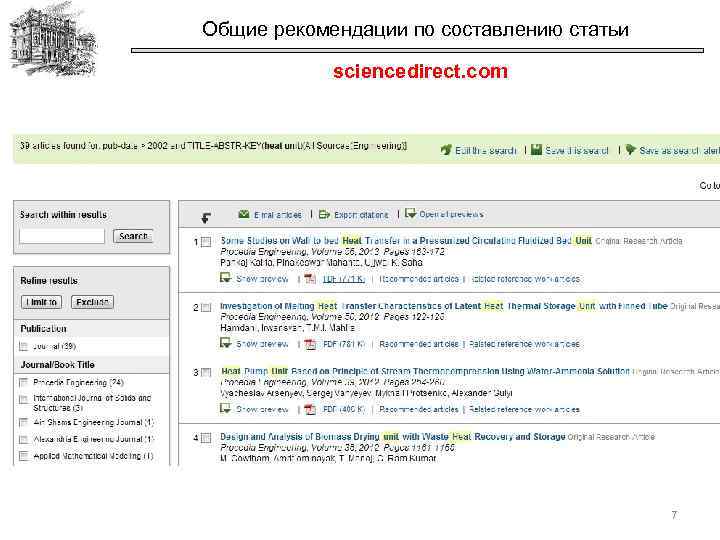Image resolution: width=720 pixels, height=540 pixels.
Task: Click PDF (400 K) link for article 3
Action: pyautogui.click(x=344, y=409)
